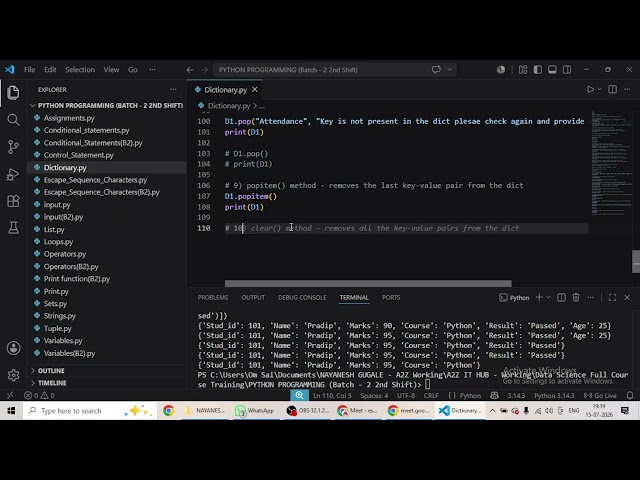The width and height of the screenshot is (640, 480).
Task: Click the zoom magnifier in status bar
Action: [299, 395]
